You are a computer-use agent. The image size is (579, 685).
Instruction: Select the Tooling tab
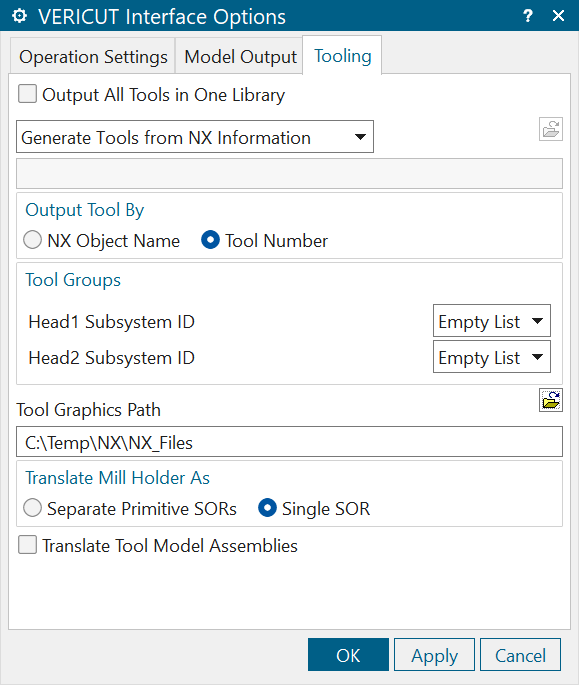[343, 56]
